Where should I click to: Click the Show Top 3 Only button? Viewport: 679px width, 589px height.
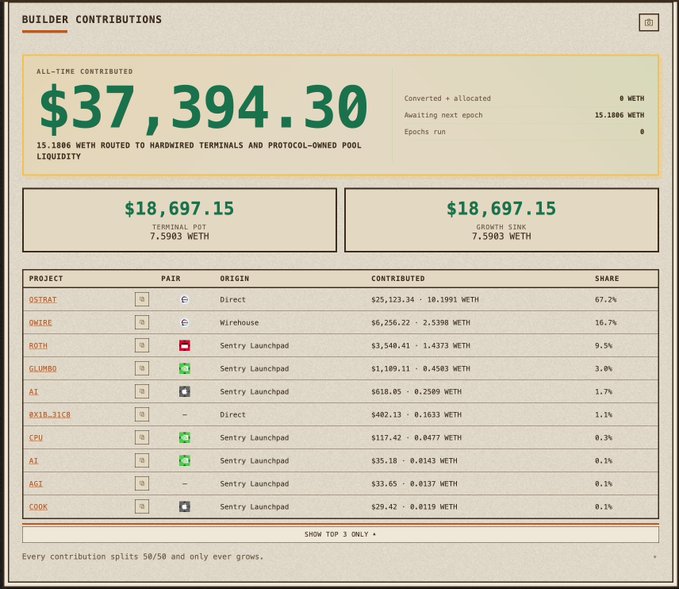click(x=340, y=534)
